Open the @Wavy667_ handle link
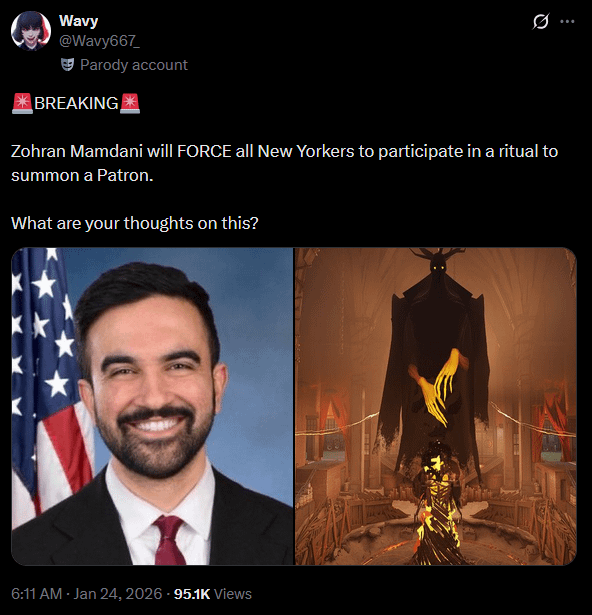Screen dimensions: 592x615 pyautogui.click(x=99, y=40)
